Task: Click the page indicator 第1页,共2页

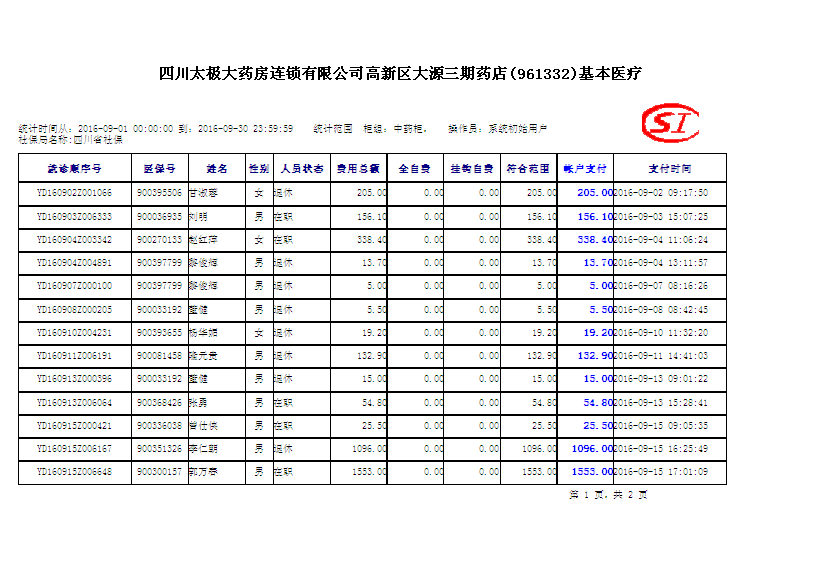Action: tap(608, 495)
